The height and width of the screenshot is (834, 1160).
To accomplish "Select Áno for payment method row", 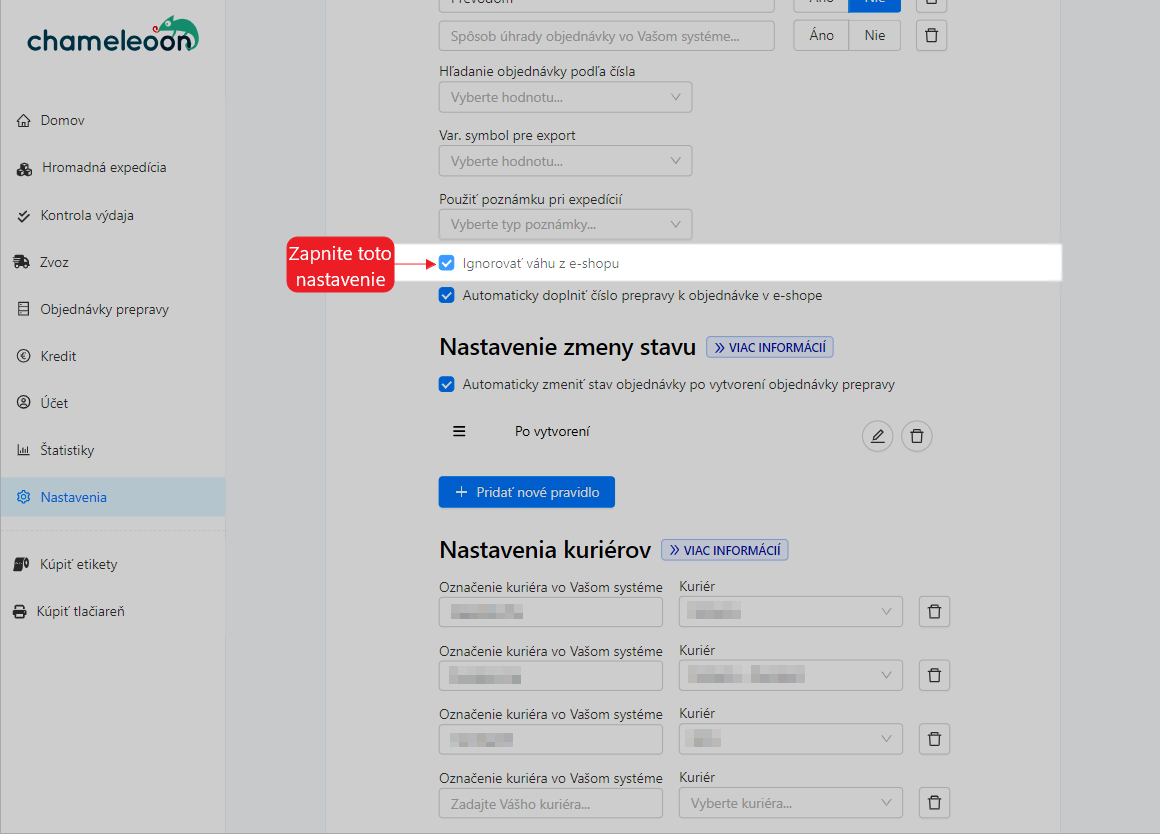I will coord(821,36).
